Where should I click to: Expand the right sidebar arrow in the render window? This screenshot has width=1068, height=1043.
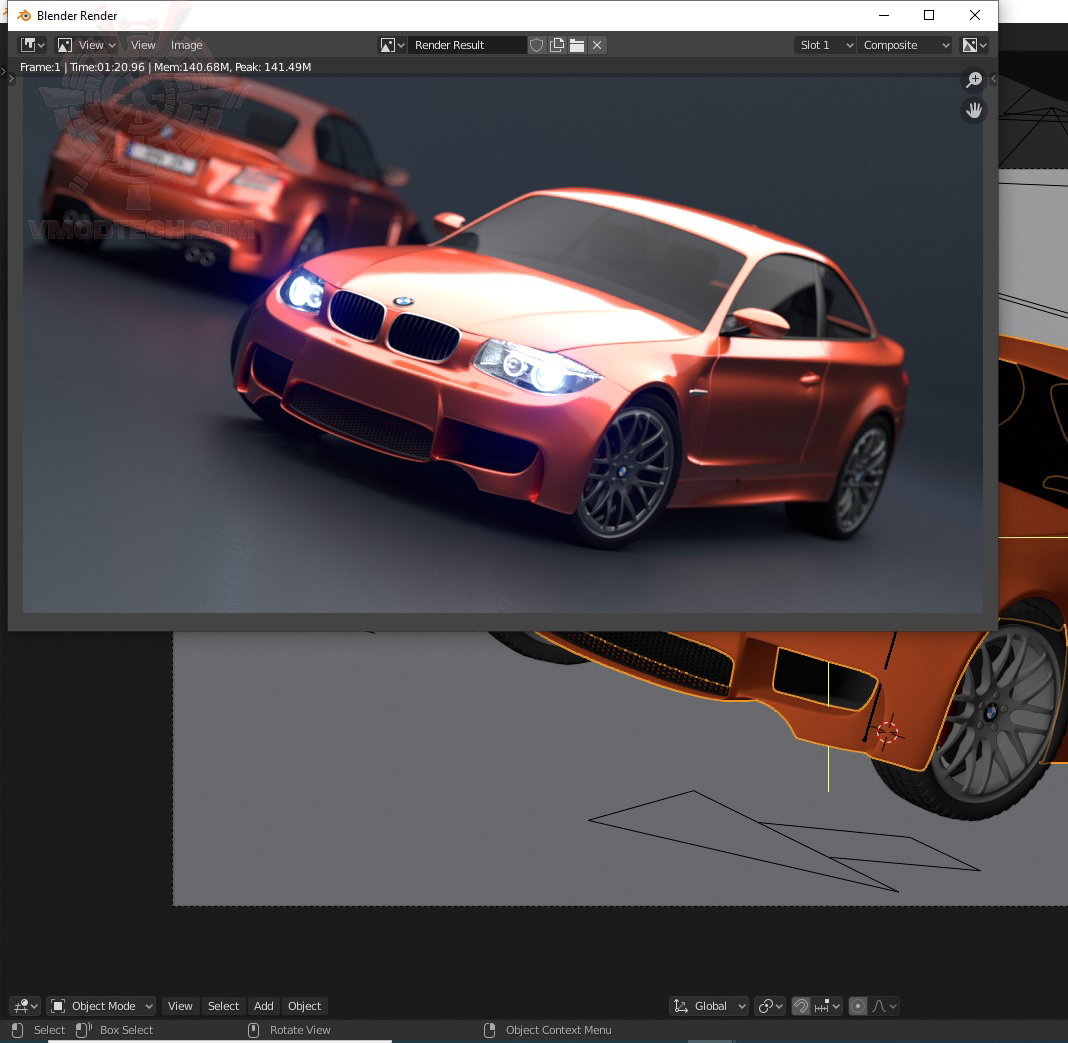point(993,78)
